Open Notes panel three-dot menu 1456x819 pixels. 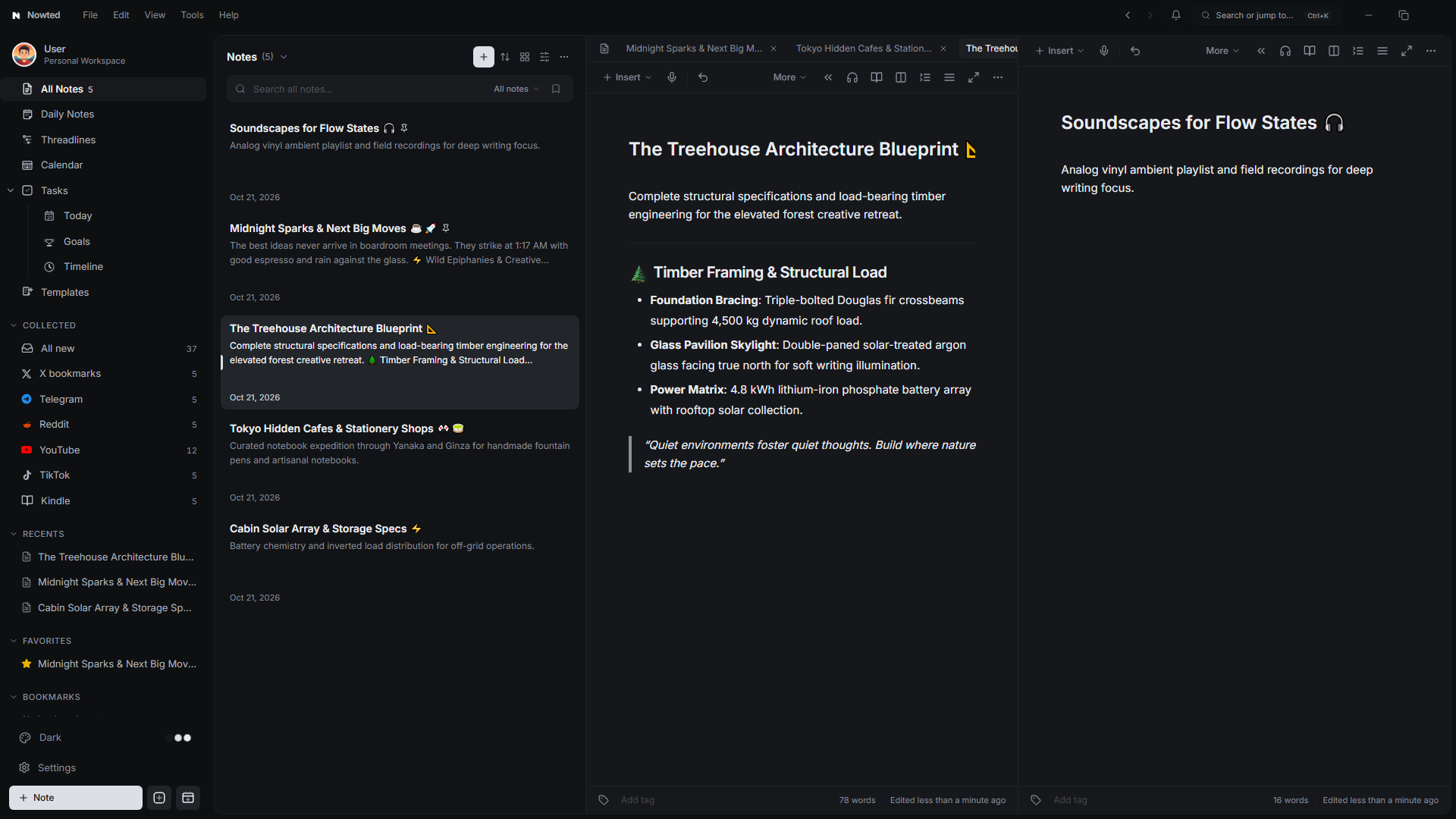point(564,57)
